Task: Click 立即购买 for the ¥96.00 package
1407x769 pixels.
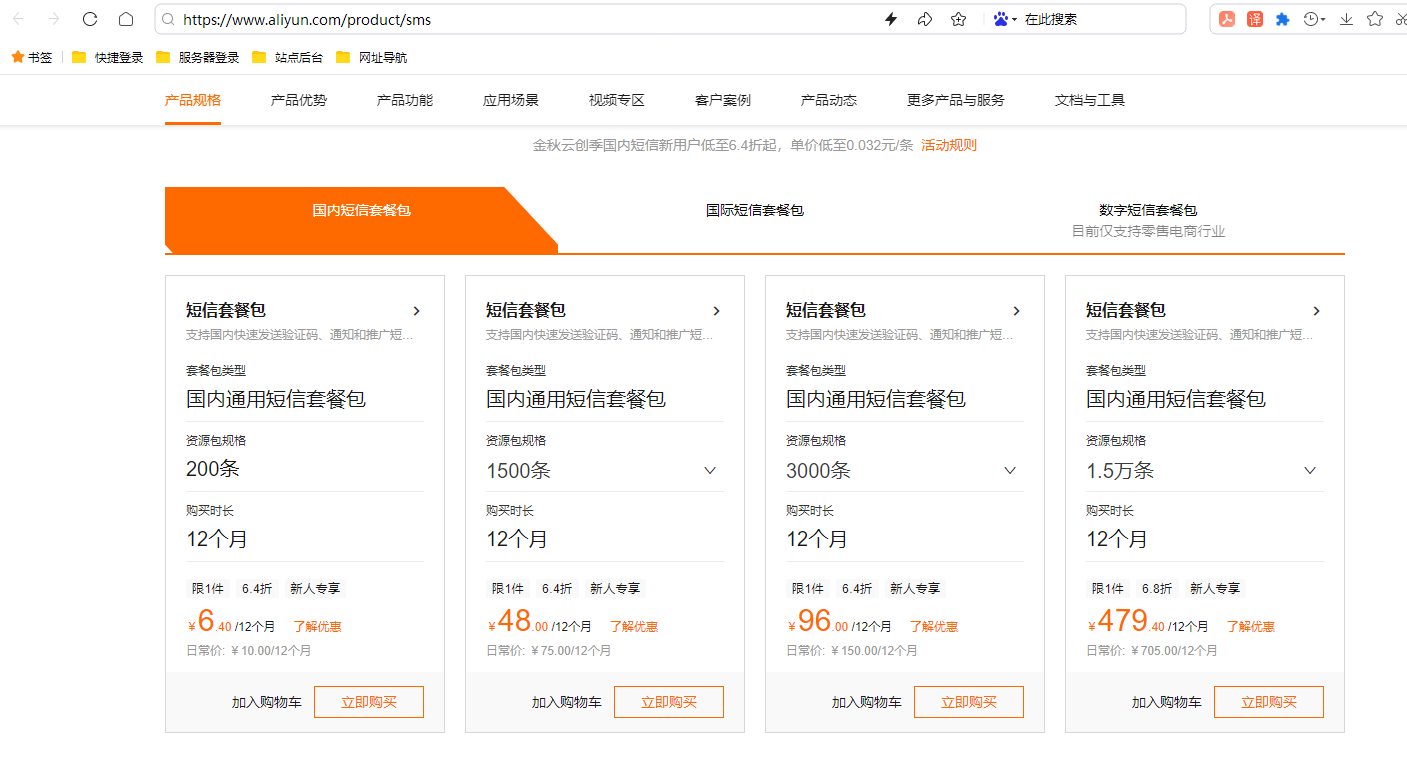Action: pos(969,702)
